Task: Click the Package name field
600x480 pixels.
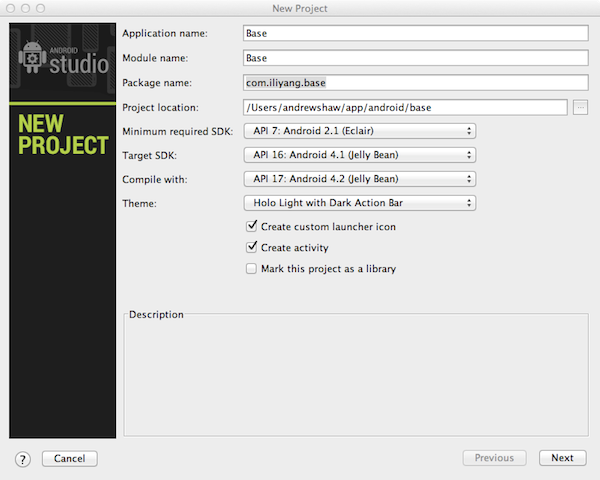Action: coord(416,83)
